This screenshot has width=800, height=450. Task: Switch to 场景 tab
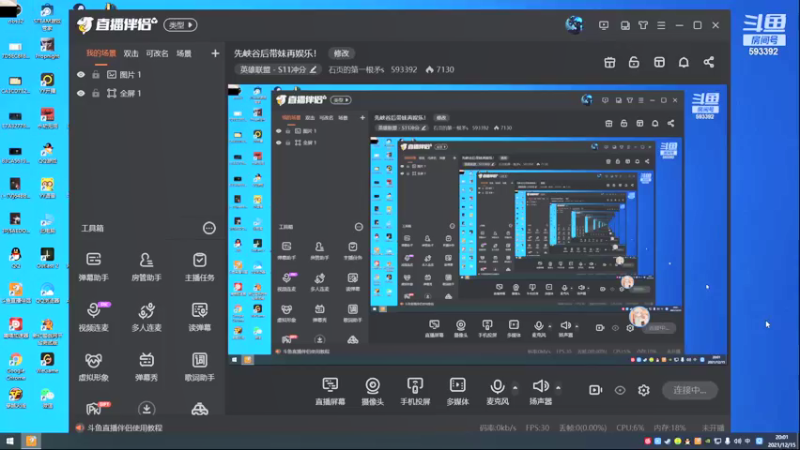184,54
